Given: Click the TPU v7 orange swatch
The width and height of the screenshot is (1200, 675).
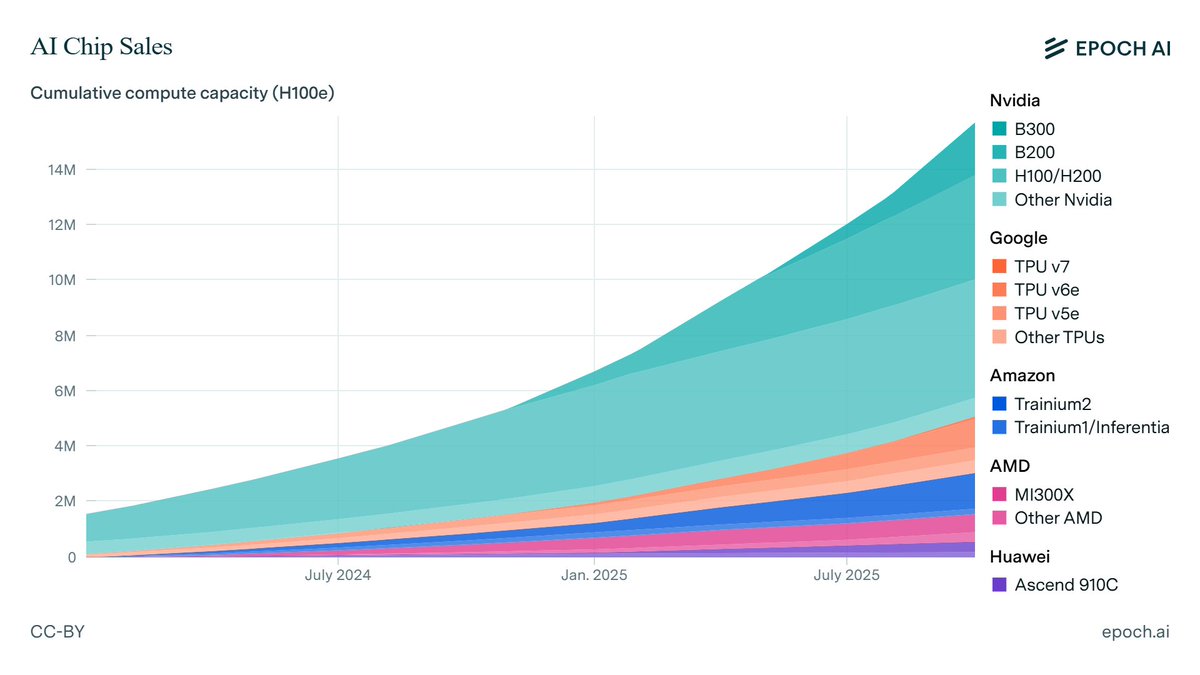Looking at the screenshot, I should [x=998, y=266].
